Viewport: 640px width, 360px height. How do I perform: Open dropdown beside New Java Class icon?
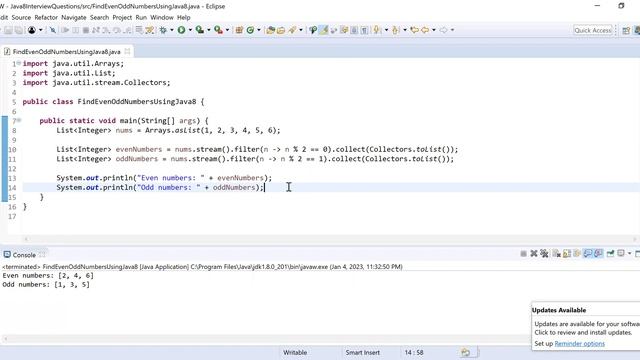click(x=259, y=30)
